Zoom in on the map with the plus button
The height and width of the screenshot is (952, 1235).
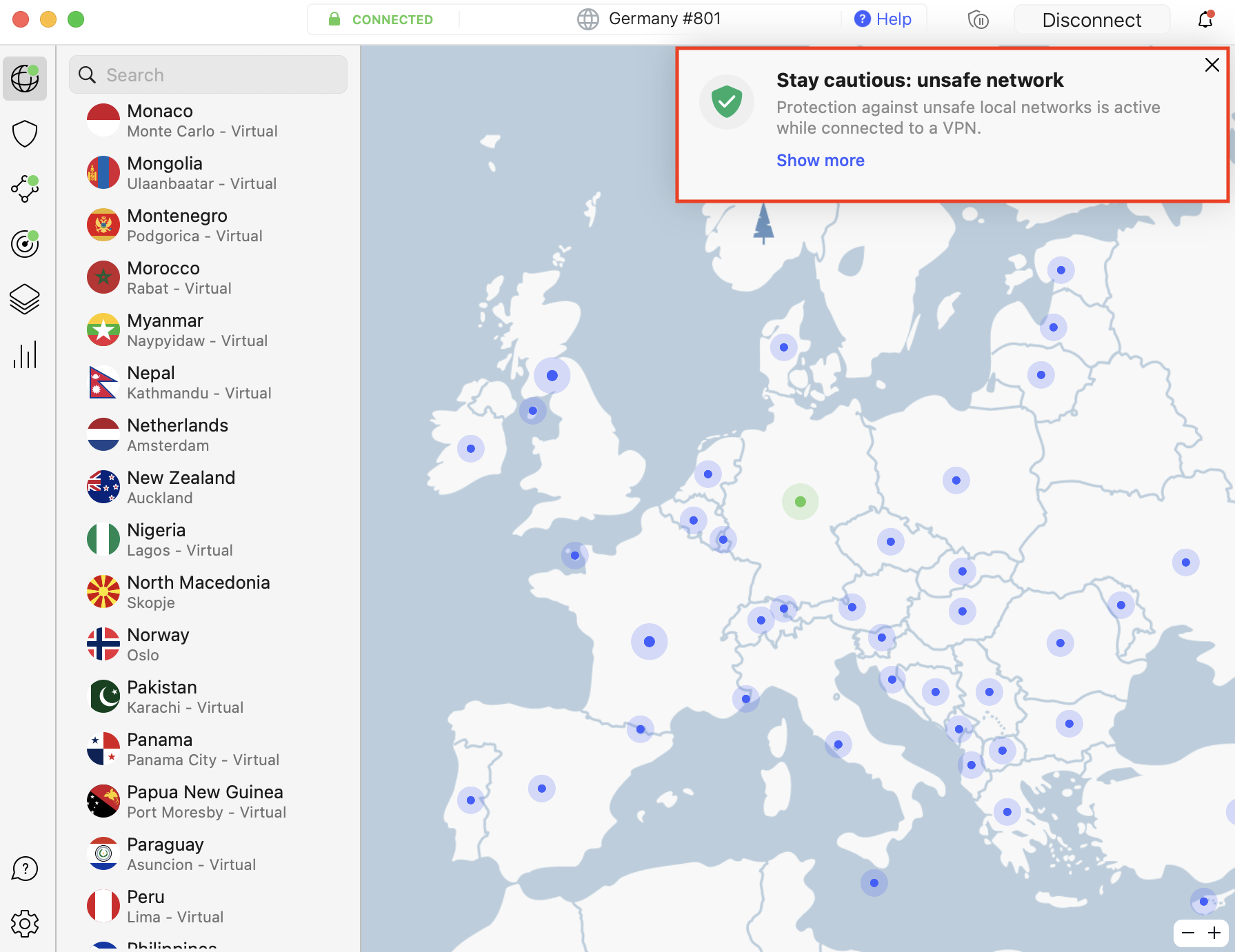click(x=1214, y=933)
